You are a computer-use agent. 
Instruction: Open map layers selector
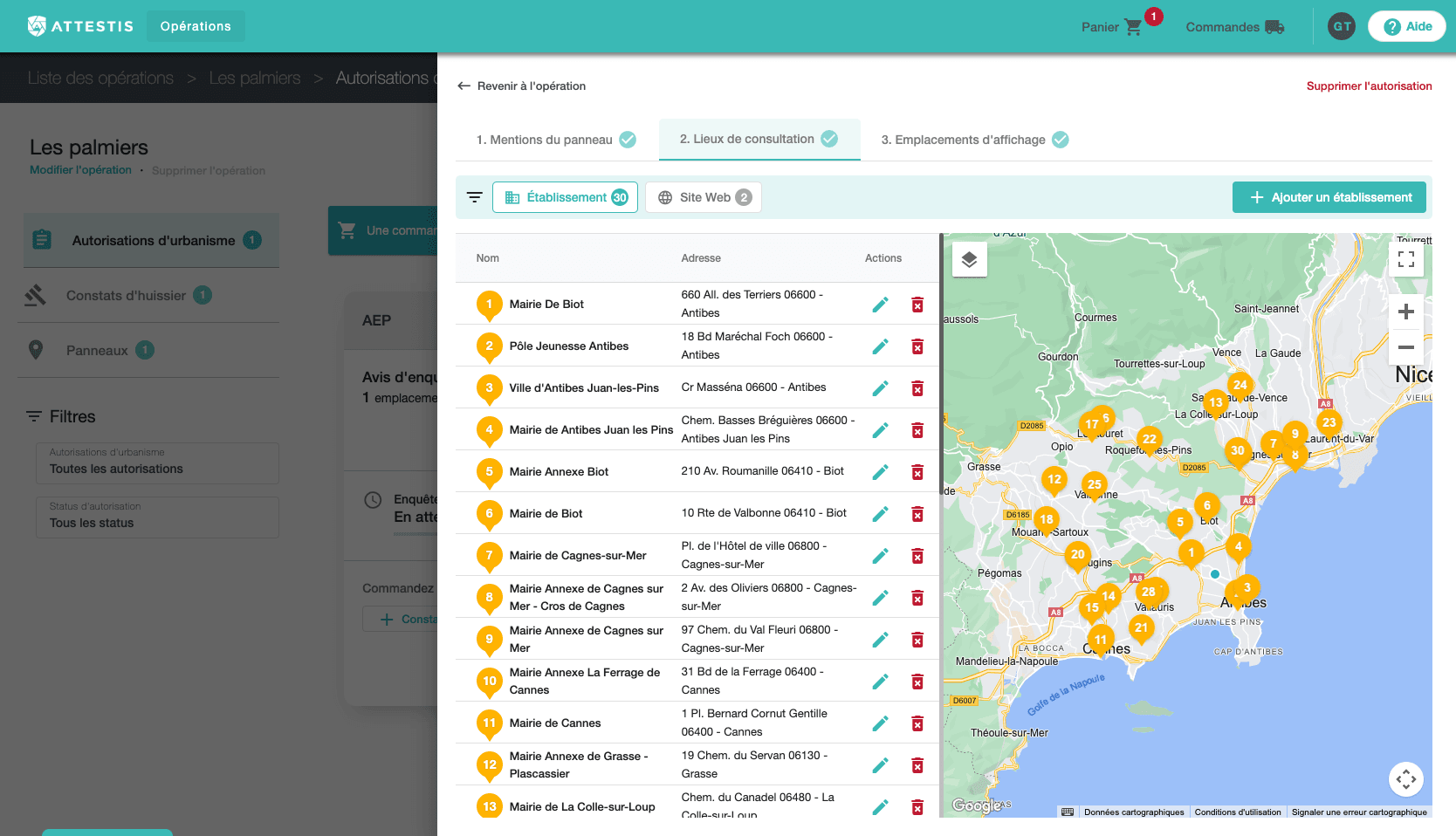coord(969,259)
